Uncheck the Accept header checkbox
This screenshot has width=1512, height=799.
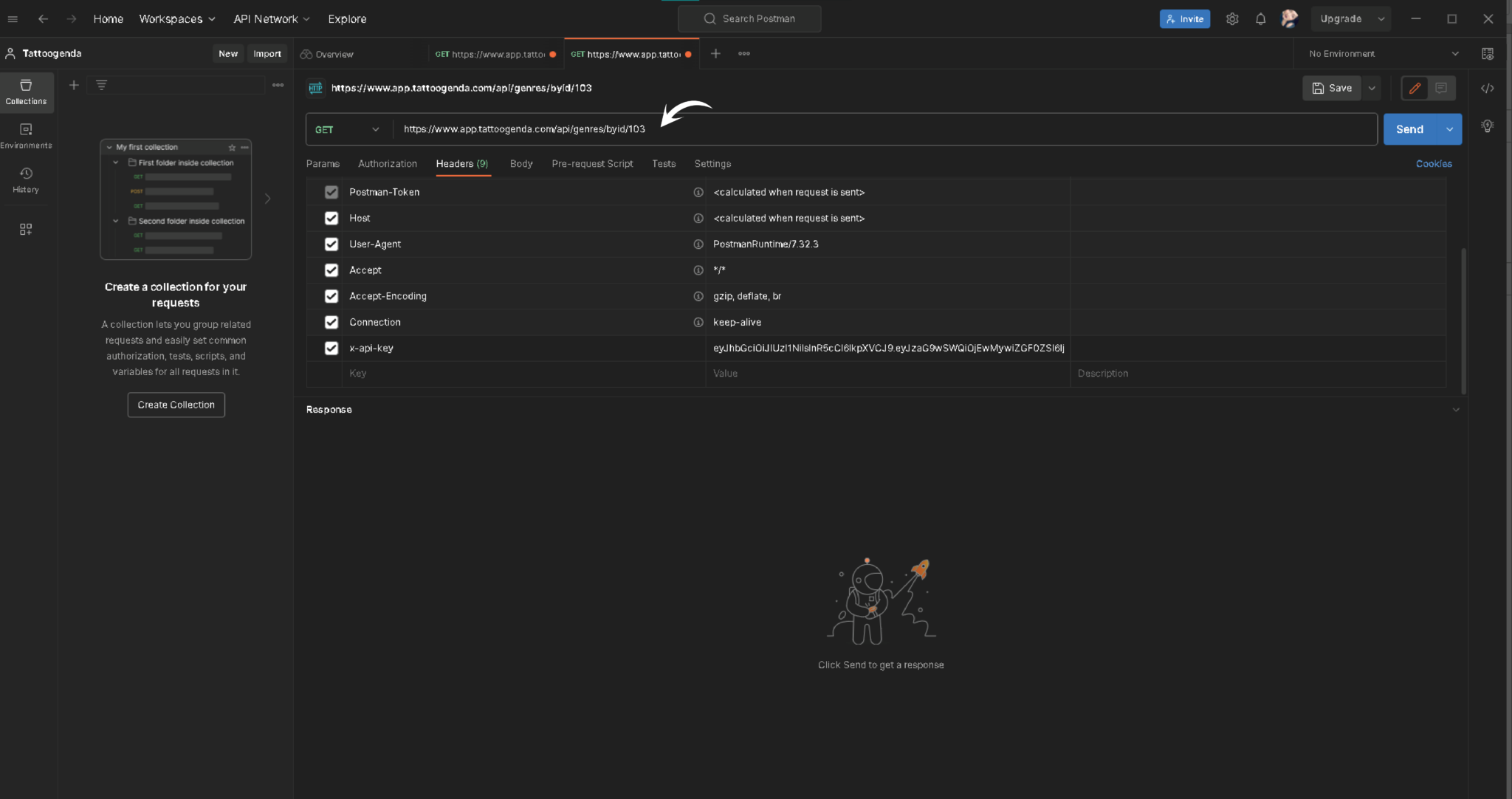(331, 270)
